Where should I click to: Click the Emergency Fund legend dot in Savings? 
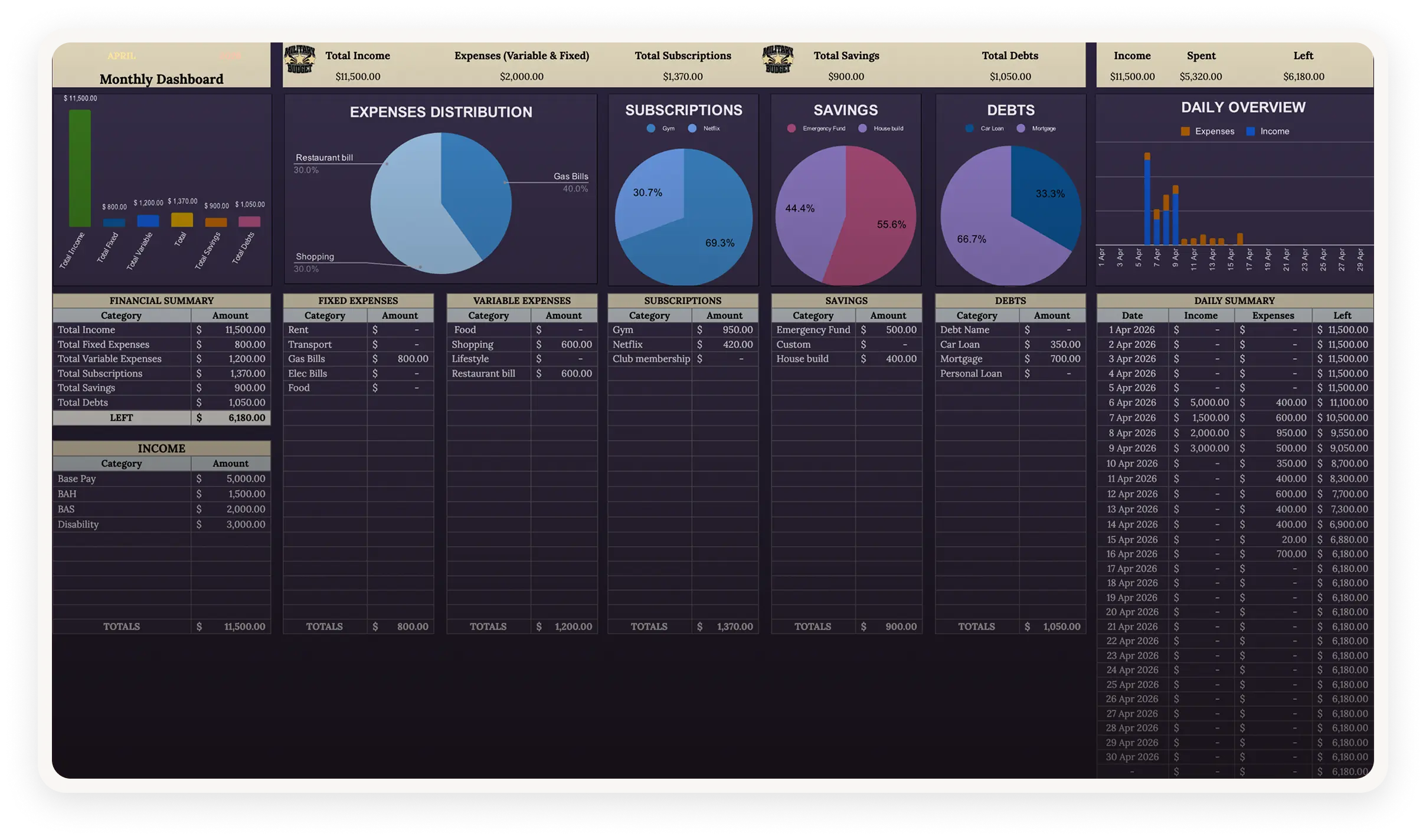792,128
